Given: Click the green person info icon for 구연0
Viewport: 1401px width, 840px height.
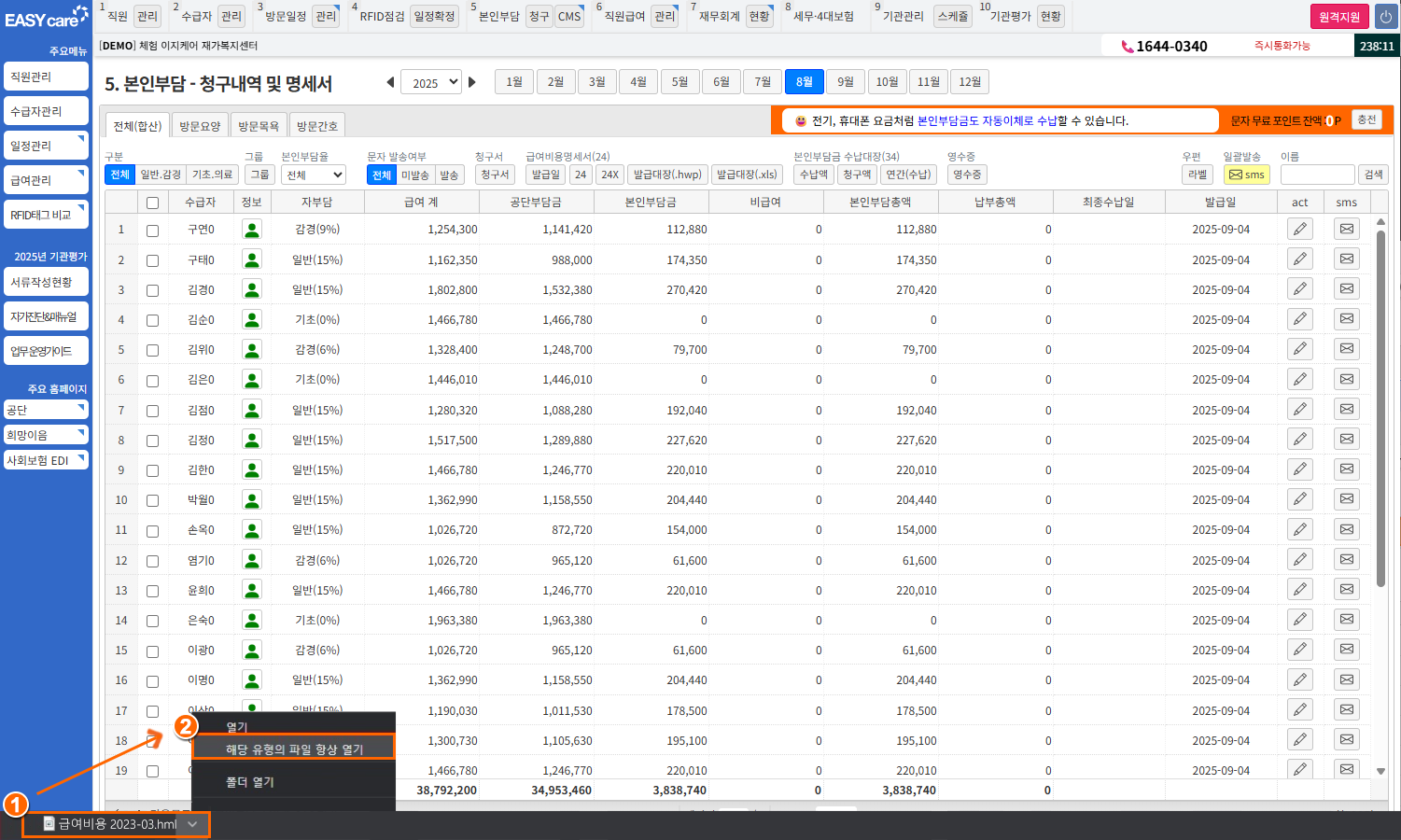Looking at the screenshot, I should (x=251, y=230).
